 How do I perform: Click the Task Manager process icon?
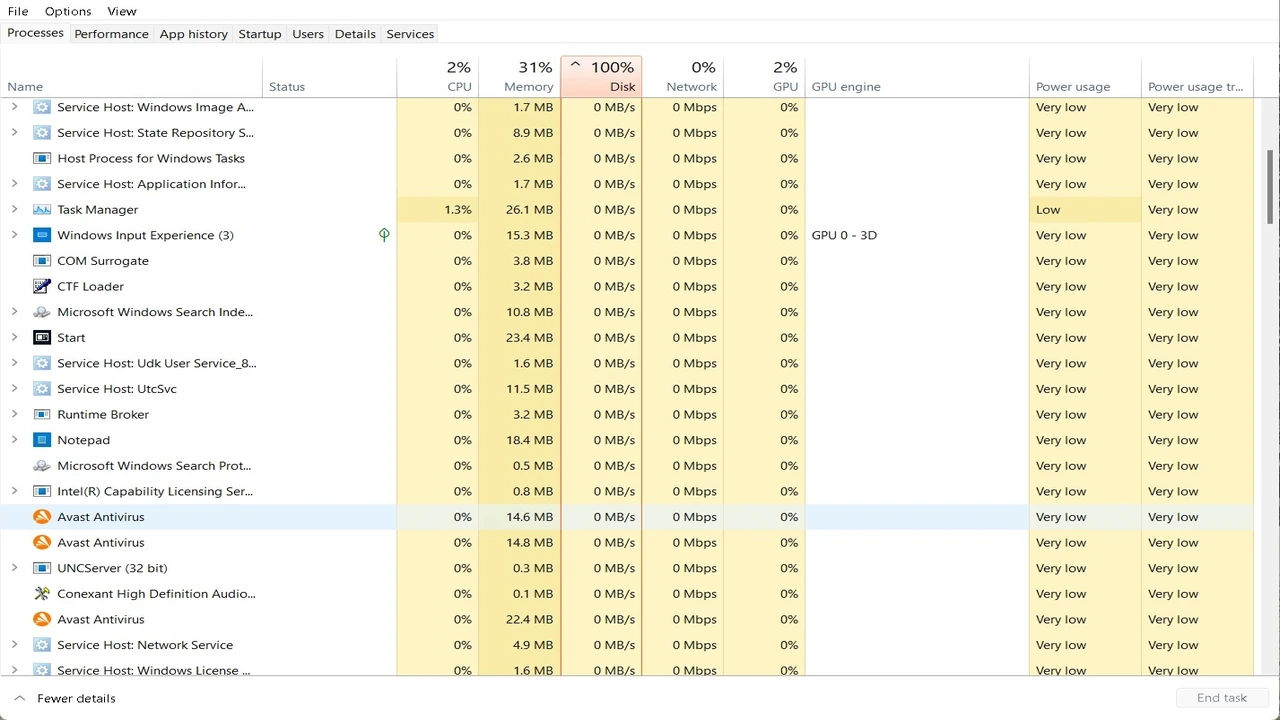[x=42, y=210]
